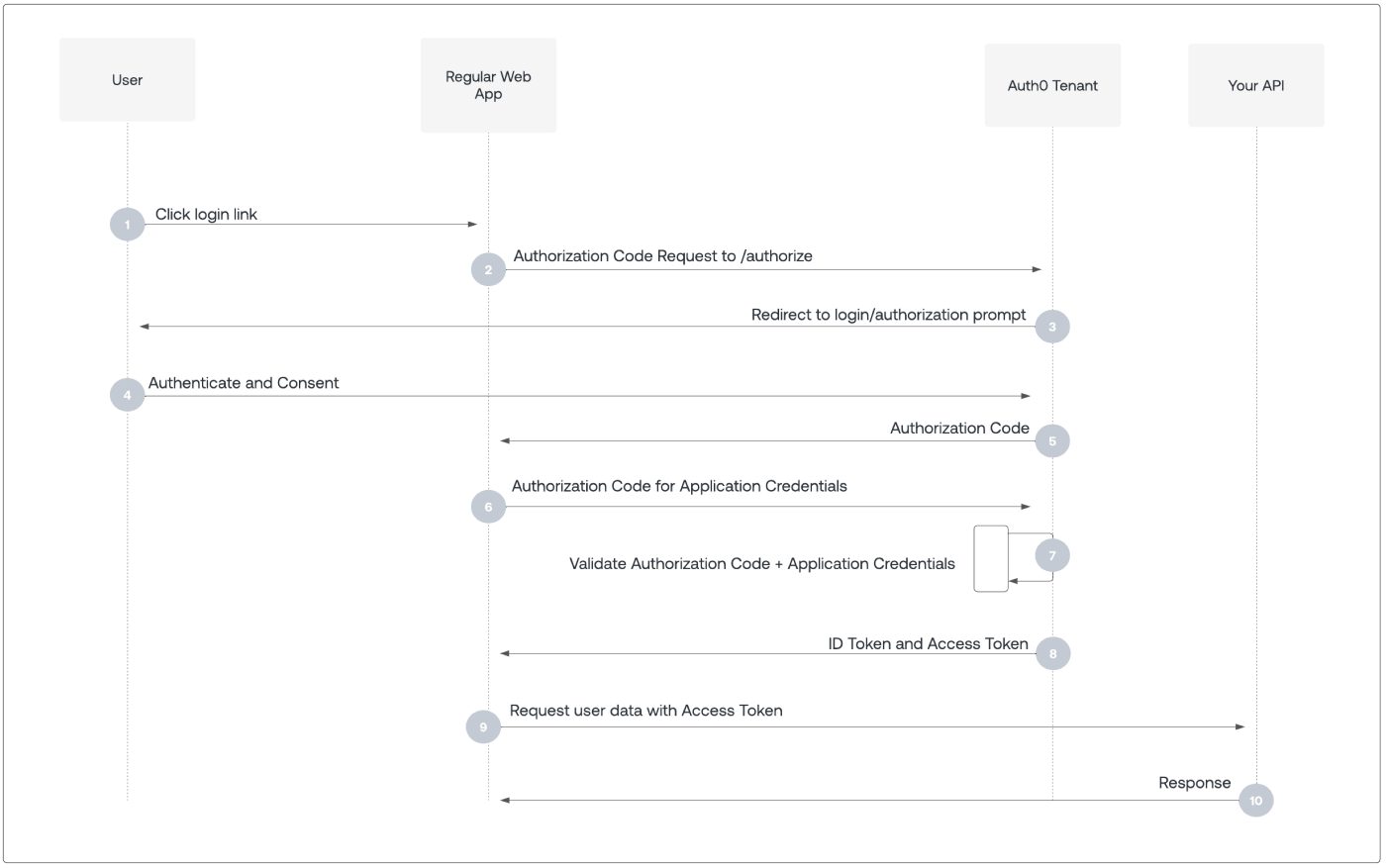Click the step 8 circle marker
This screenshot has width=1386, height=868.
click(1052, 653)
